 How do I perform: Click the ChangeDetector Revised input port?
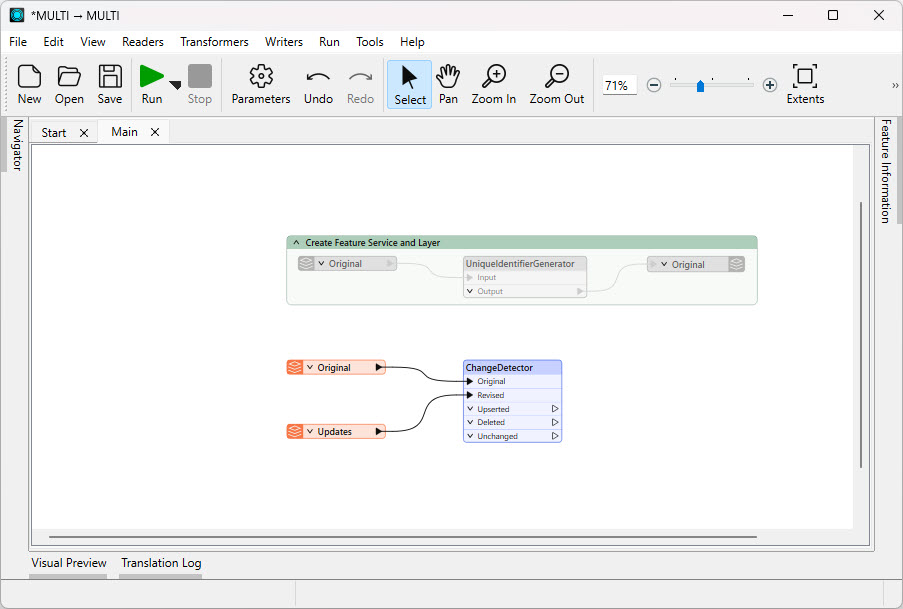click(x=470, y=395)
